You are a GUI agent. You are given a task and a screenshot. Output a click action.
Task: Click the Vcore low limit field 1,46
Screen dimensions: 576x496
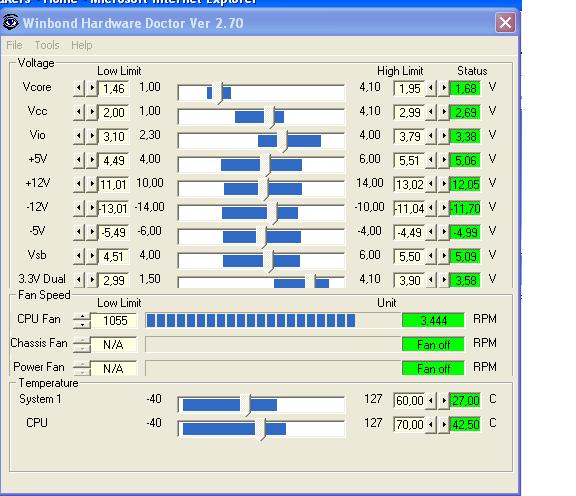[x=114, y=89]
